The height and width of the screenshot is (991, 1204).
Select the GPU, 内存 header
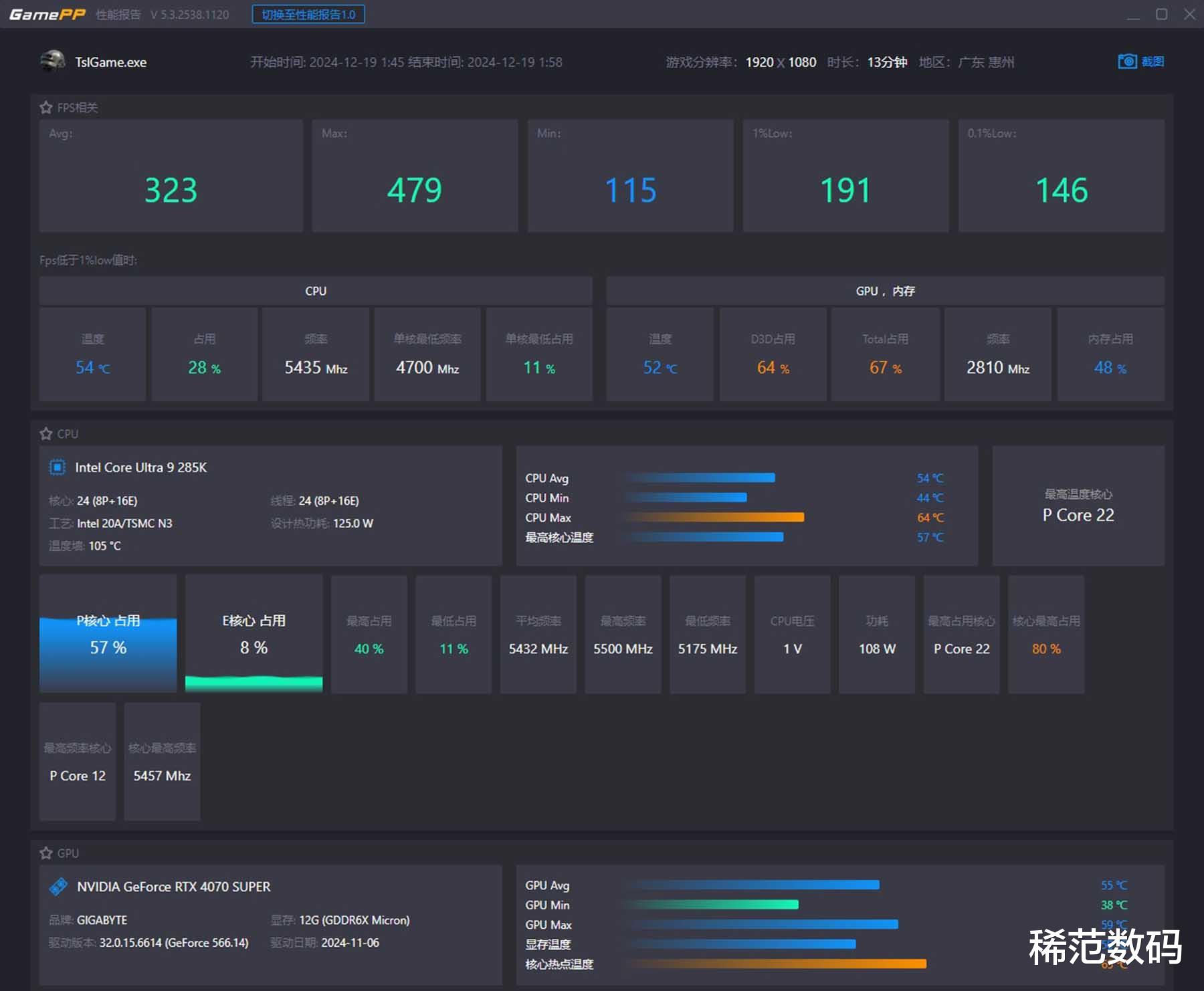[884, 291]
